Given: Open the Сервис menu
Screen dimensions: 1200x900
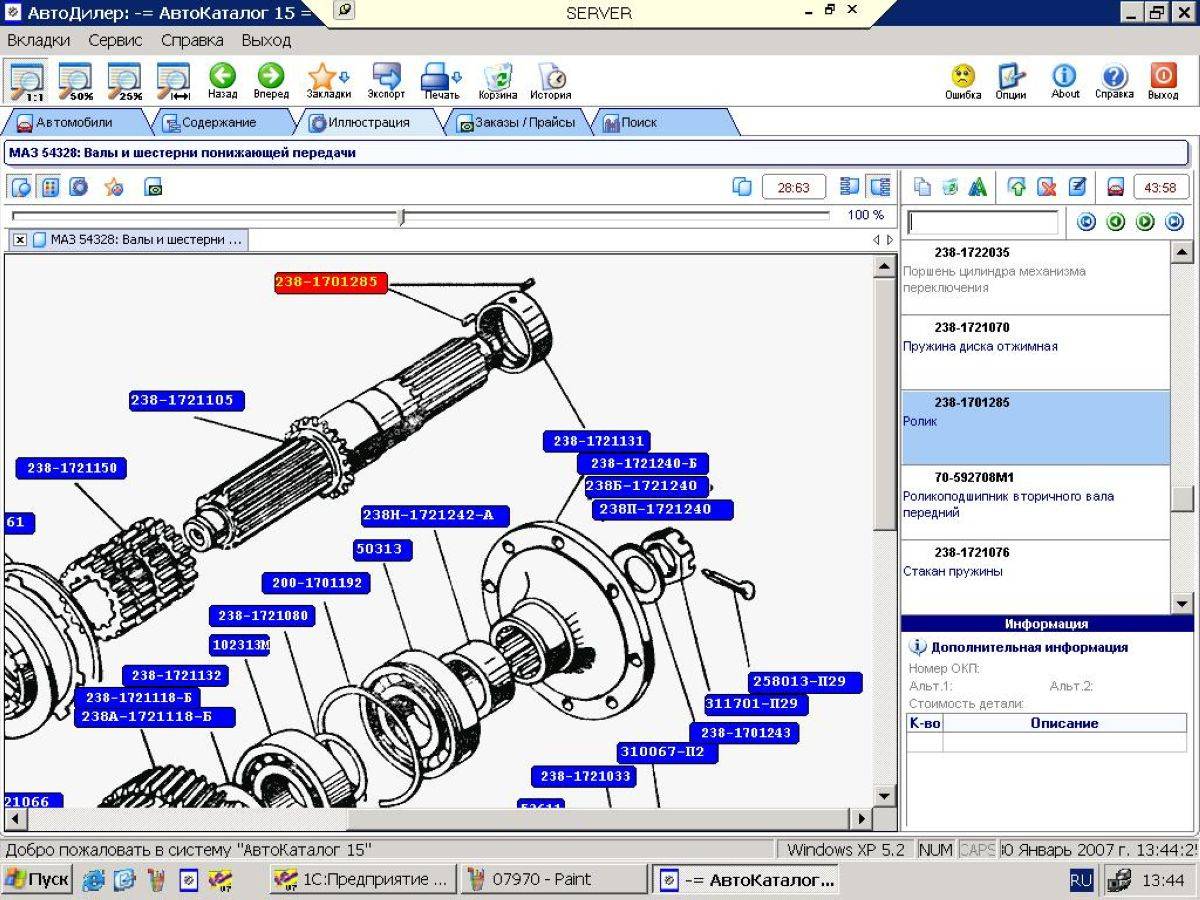Looking at the screenshot, I should 115,41.
